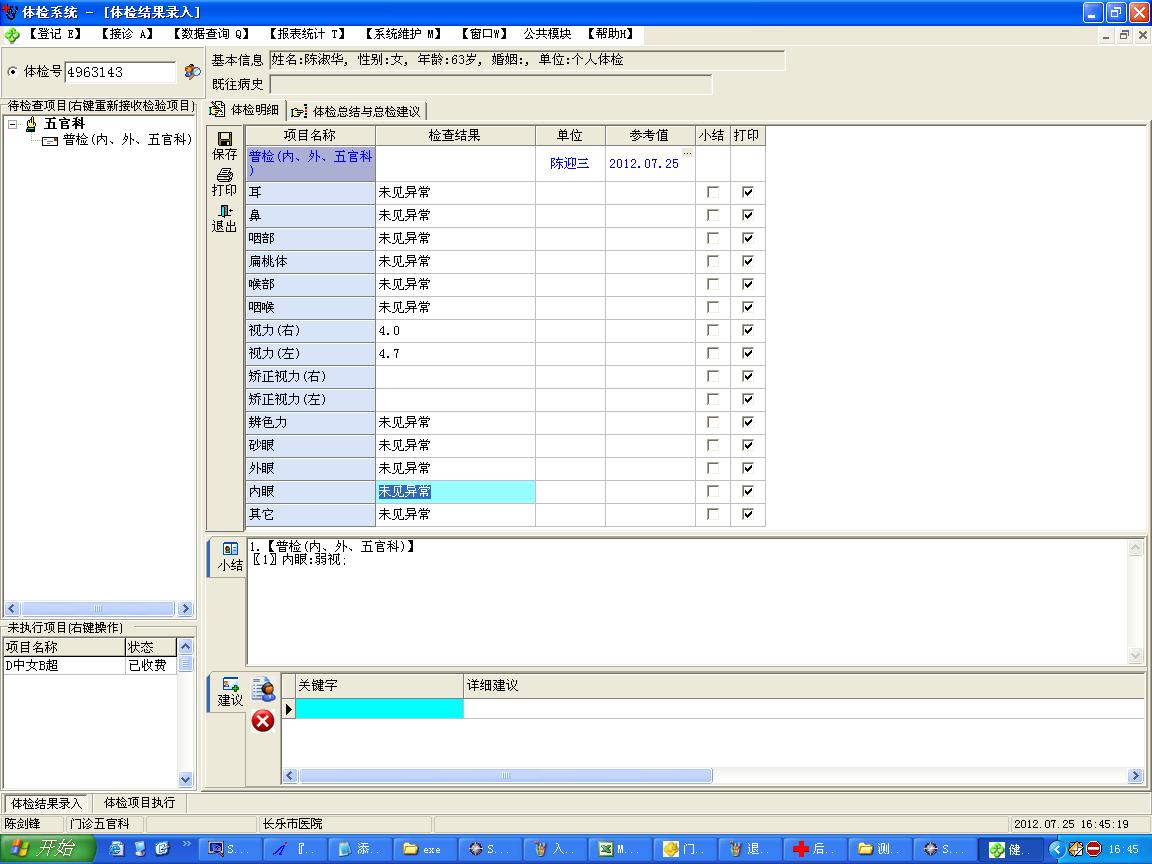Screen dimensions: 1152x864
Task: Click the Excel taskbar item 'M...'
Action: 619,849
